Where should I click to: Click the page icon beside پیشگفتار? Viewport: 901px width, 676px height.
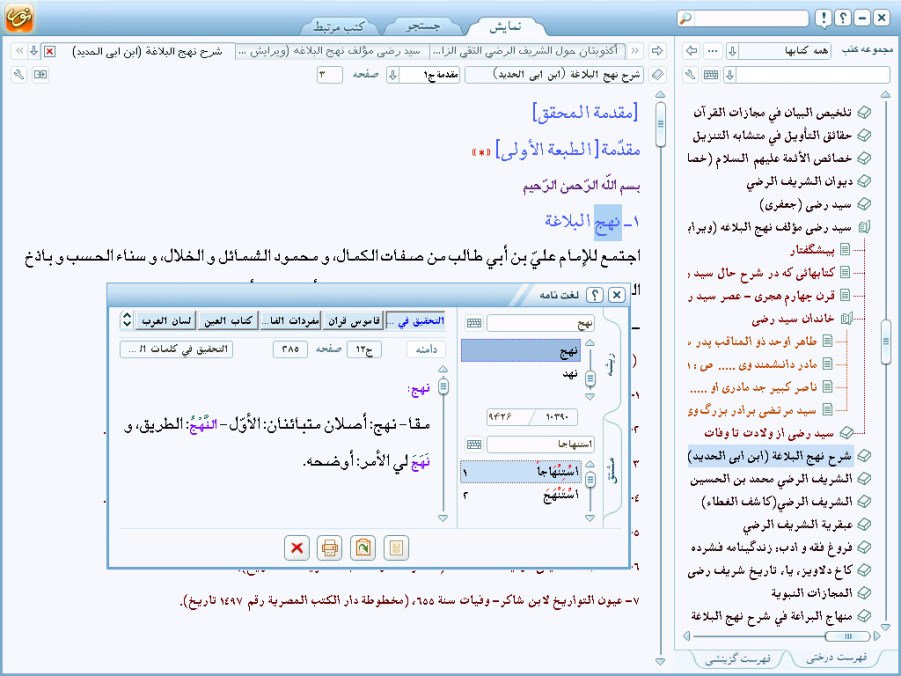point(845,249)
